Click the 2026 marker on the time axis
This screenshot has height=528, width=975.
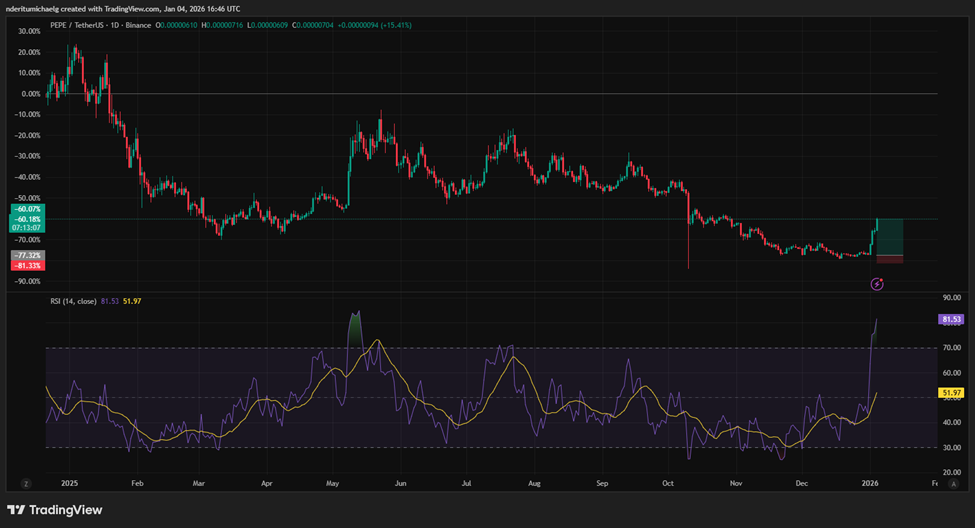click(x=870, y=481)
